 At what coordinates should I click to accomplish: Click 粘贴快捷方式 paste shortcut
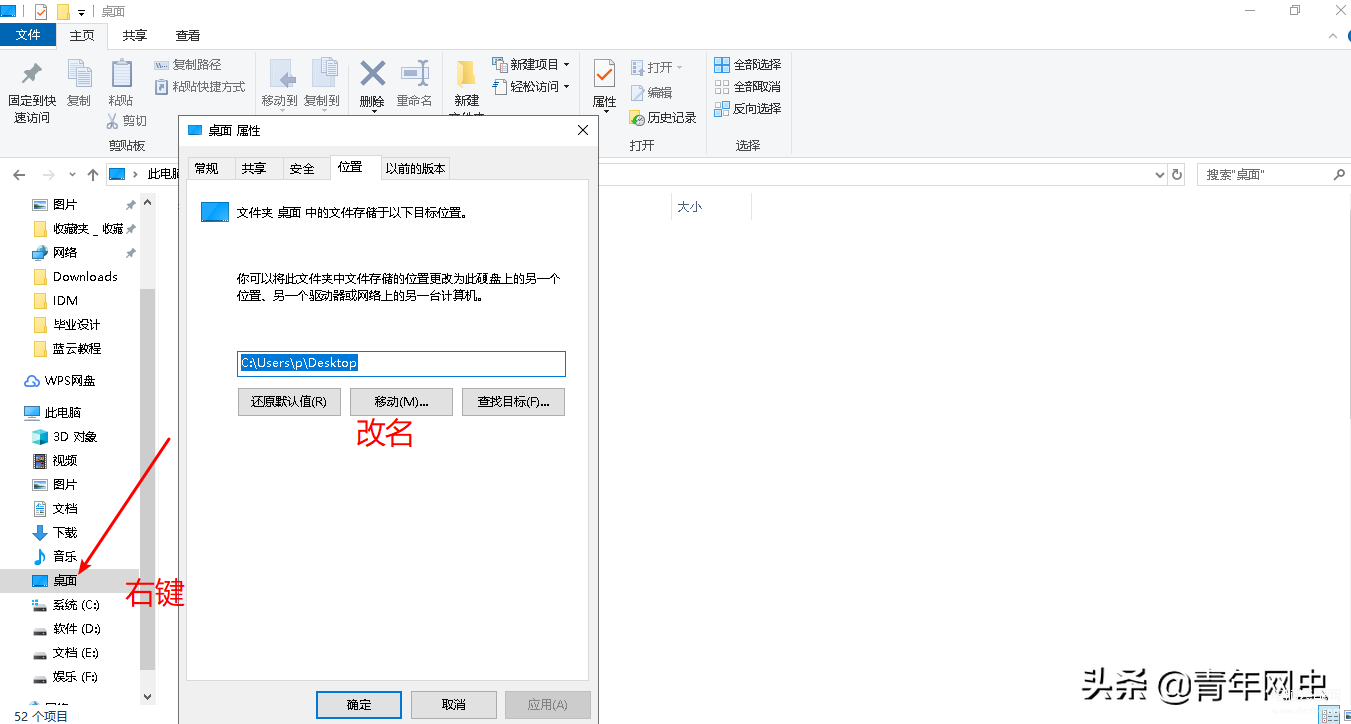(x=200, y=87)
